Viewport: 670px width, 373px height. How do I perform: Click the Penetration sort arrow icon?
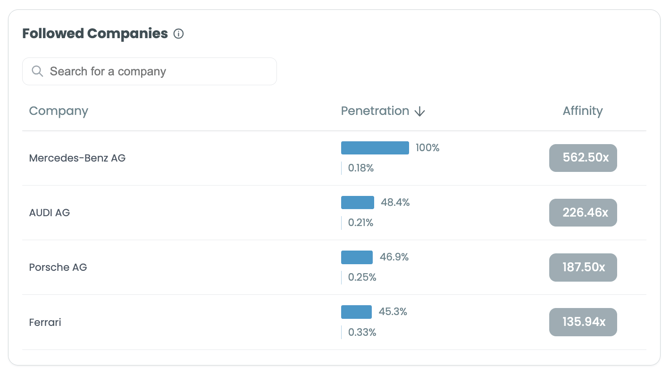point(420,111)
